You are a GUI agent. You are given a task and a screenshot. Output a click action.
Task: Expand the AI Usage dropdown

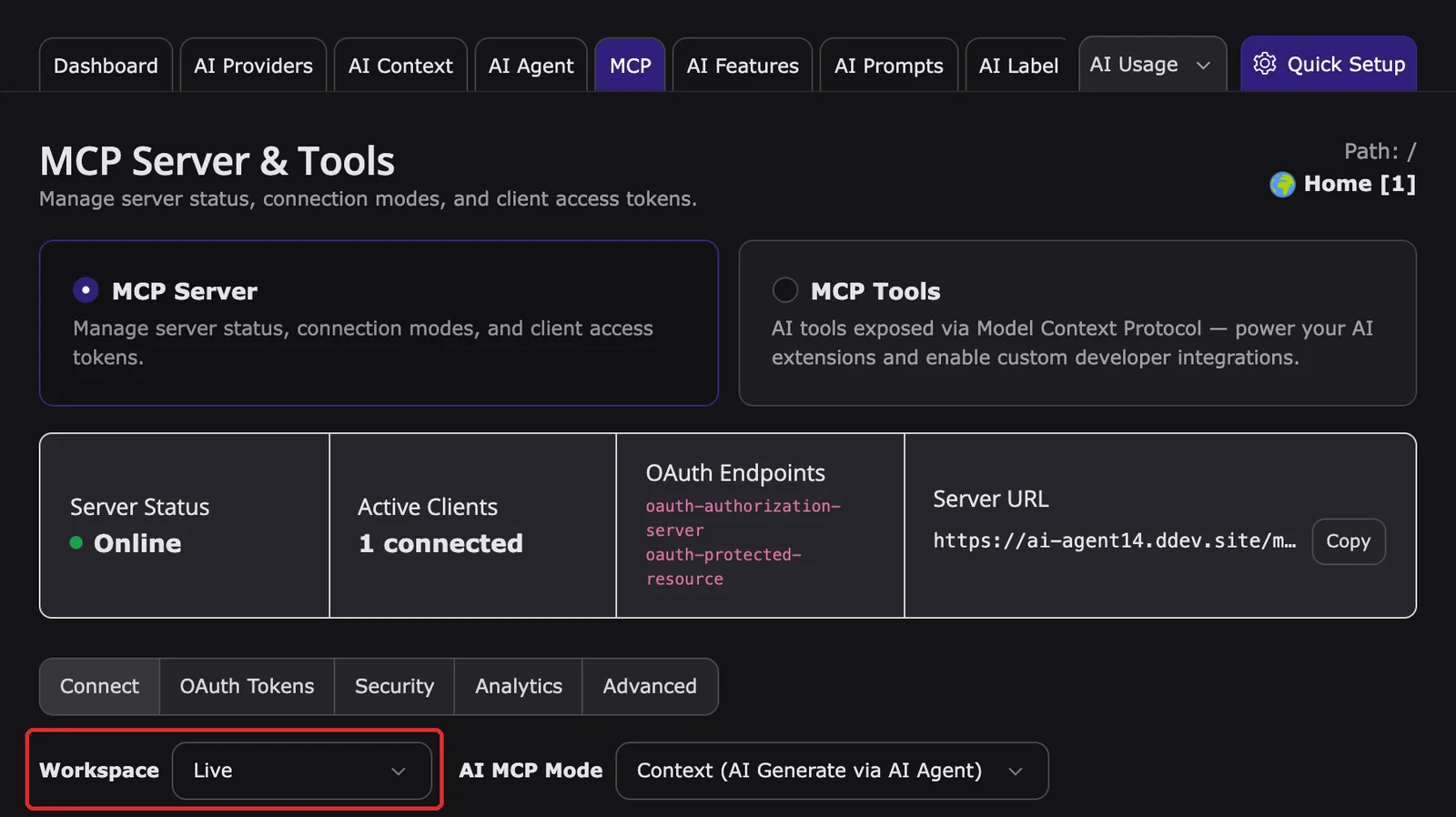point(1152,65)
